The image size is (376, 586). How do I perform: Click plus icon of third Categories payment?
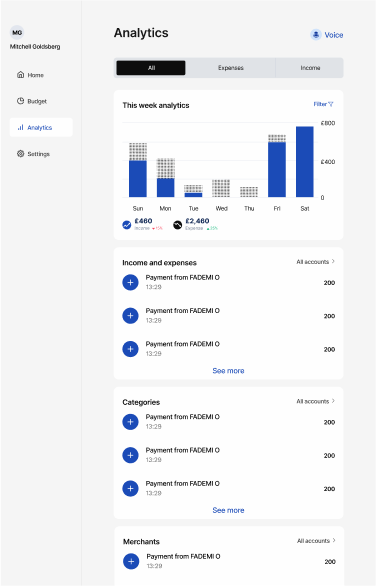(130, 488)
